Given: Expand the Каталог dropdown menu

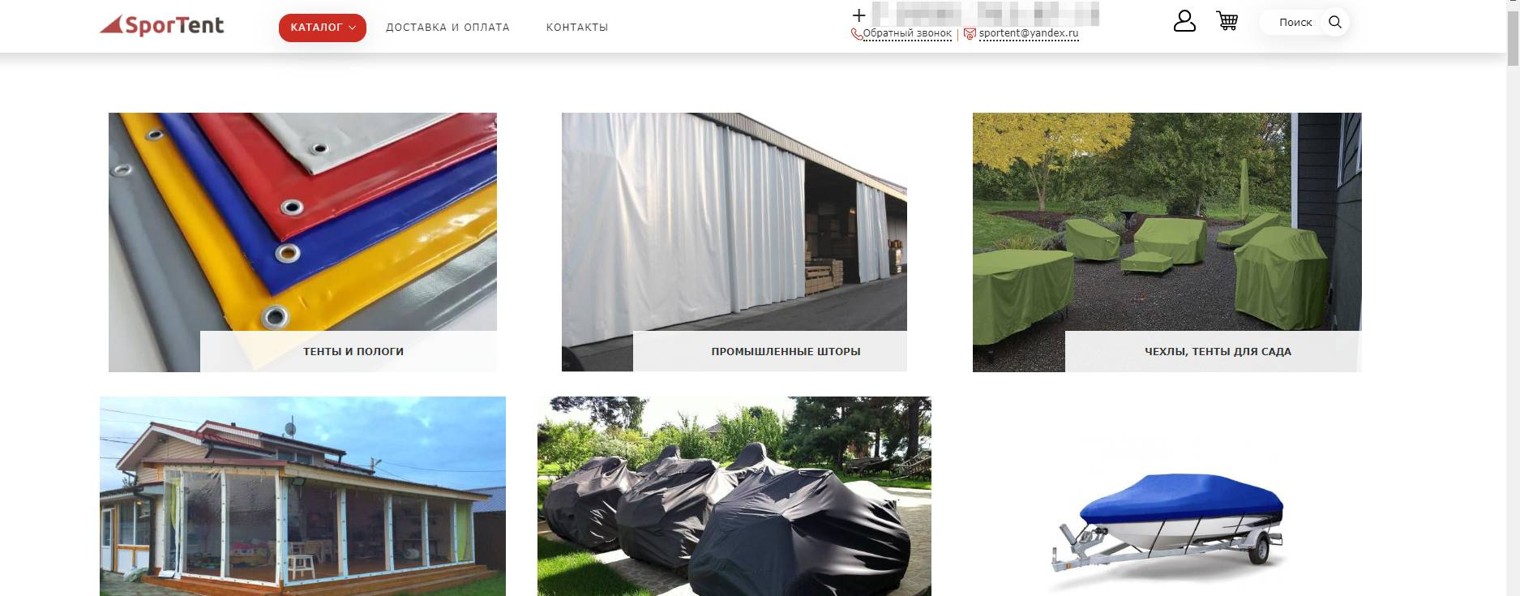Looking at the screenshot, I should pyautogui.click(x=322, y=27).
